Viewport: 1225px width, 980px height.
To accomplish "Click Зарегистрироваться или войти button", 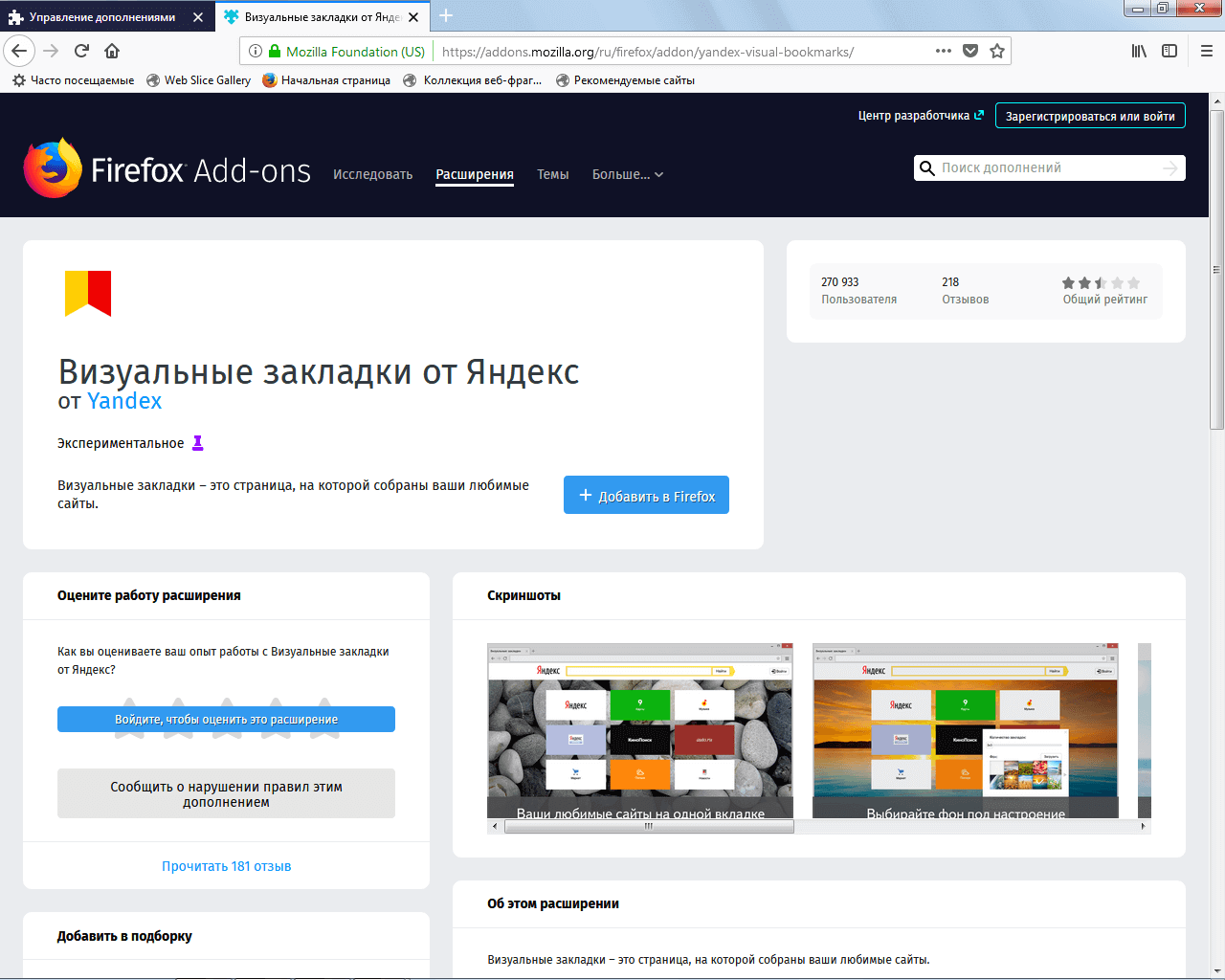I will pyautogui.click(x=1090, y=116).
